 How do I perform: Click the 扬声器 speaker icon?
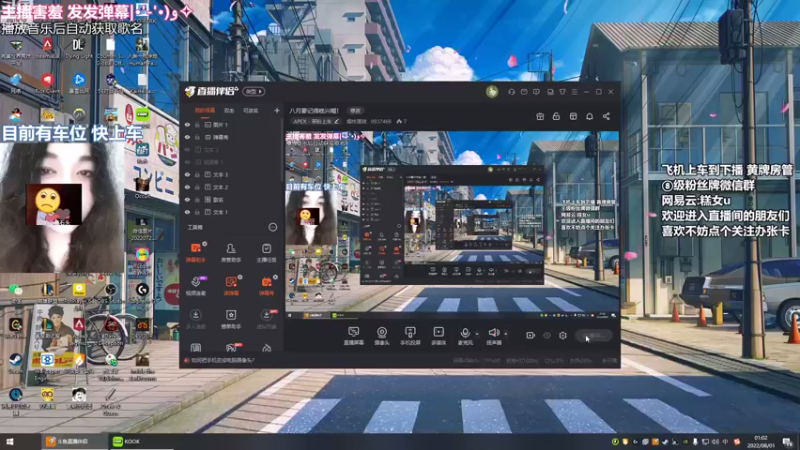[x=493, y=333]
